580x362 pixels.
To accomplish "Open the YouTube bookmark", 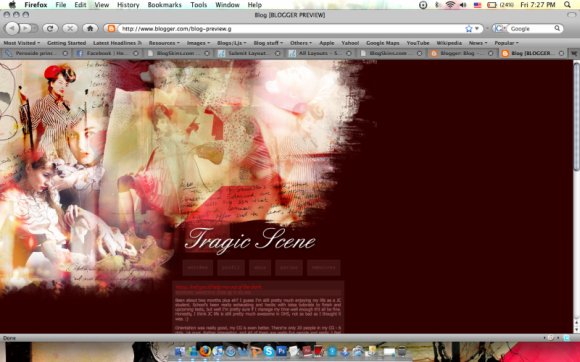I will point(418,43).
